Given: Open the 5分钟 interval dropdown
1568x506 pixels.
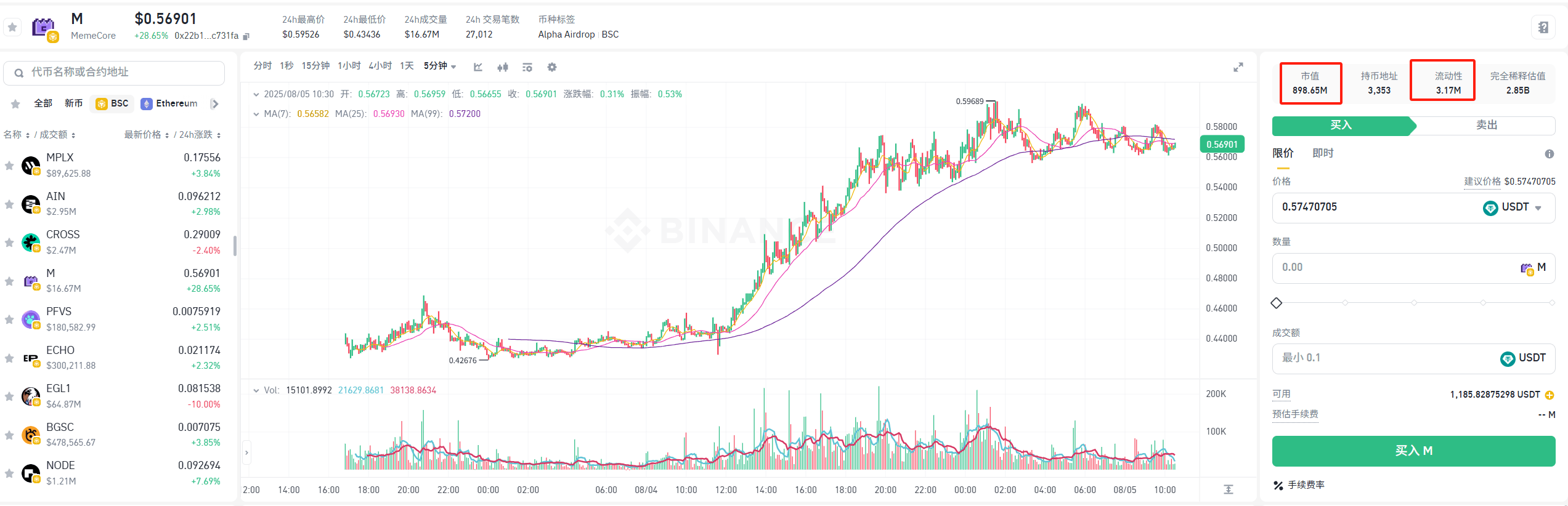Looking at the screenshot, I should 440,66.
